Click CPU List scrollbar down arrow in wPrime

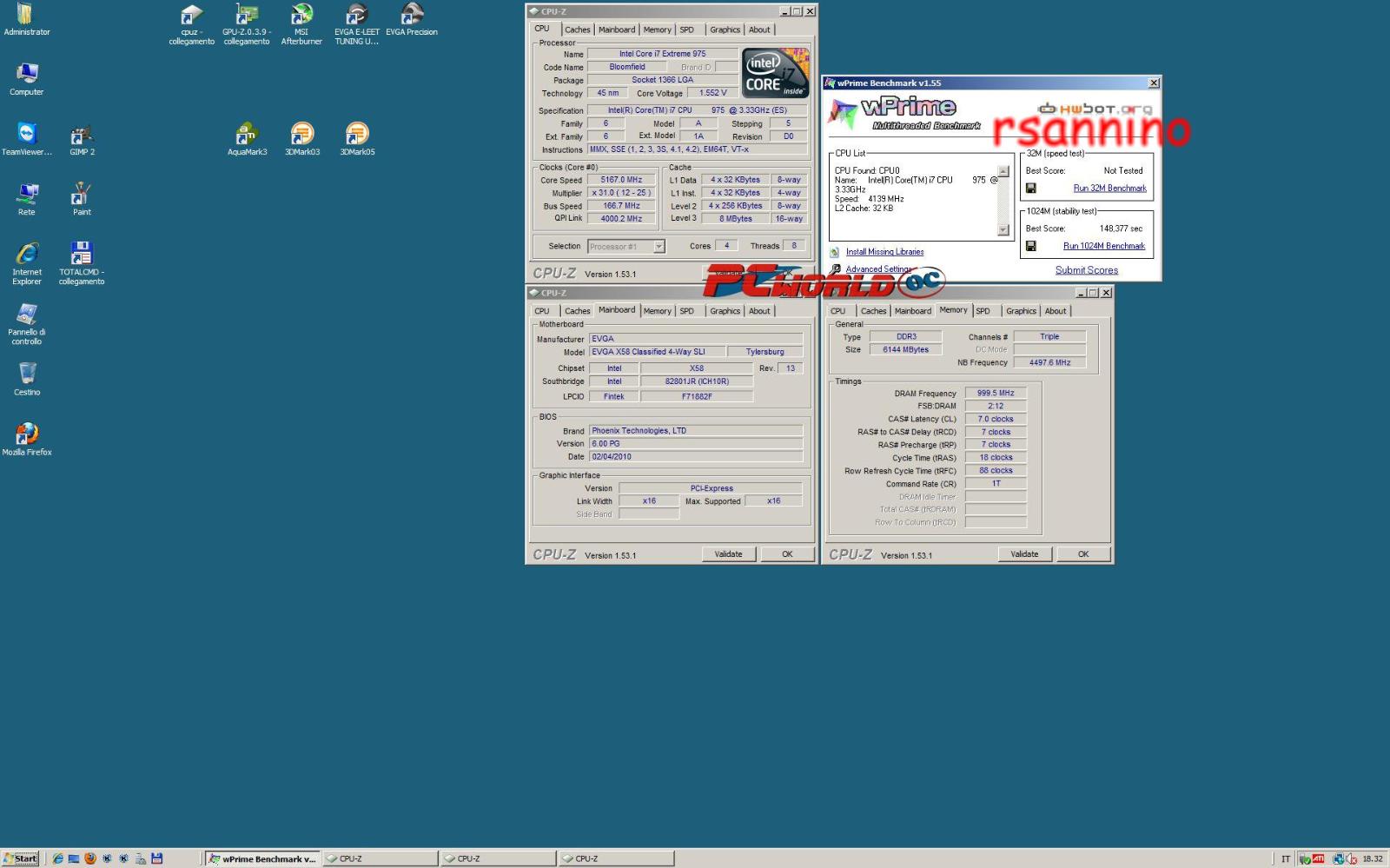[1003, 230]
